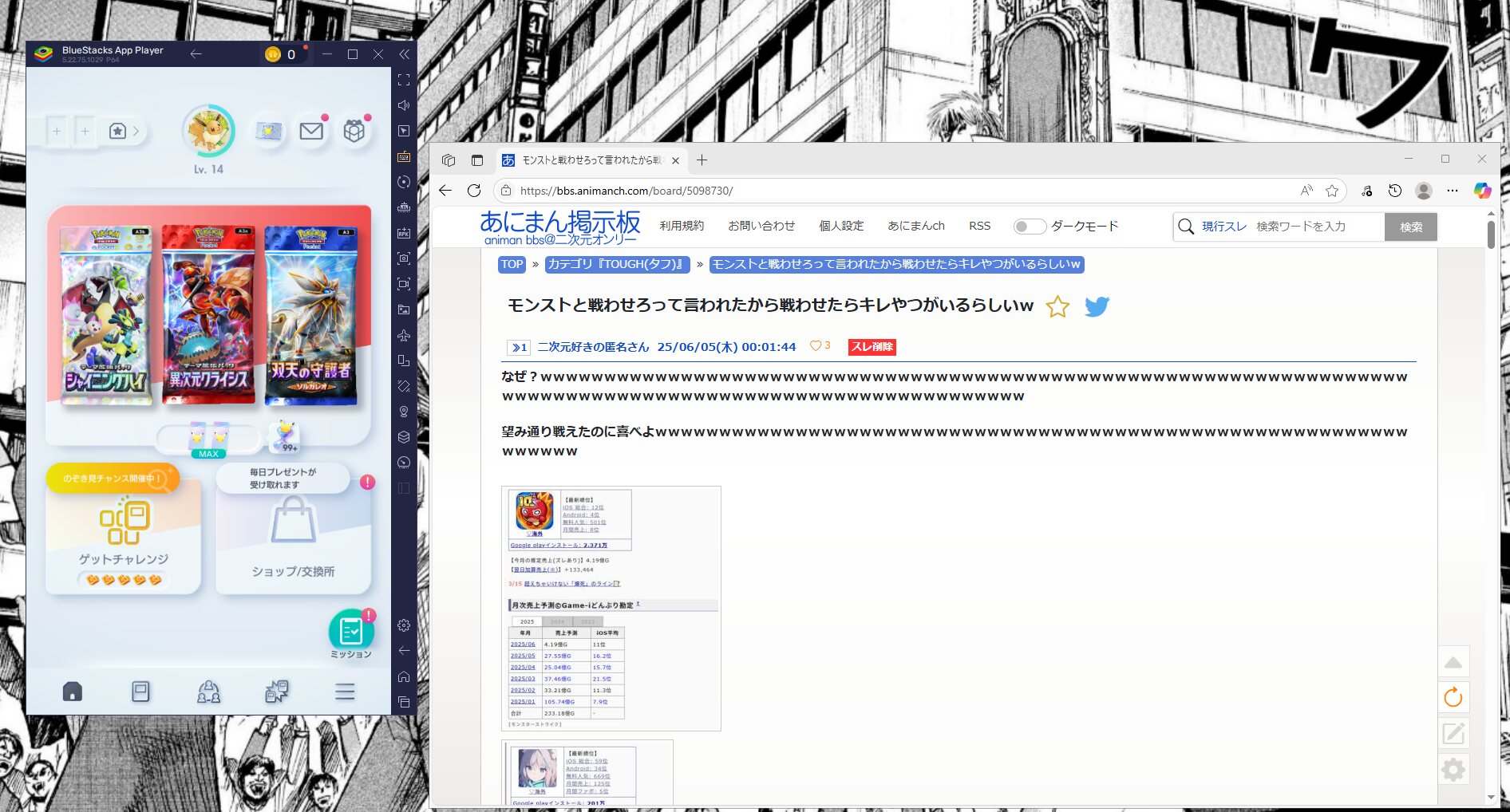This screenshot has width=1510, height=812.
Task: Expand the chevron next to star badge
Action: [136, 131]
